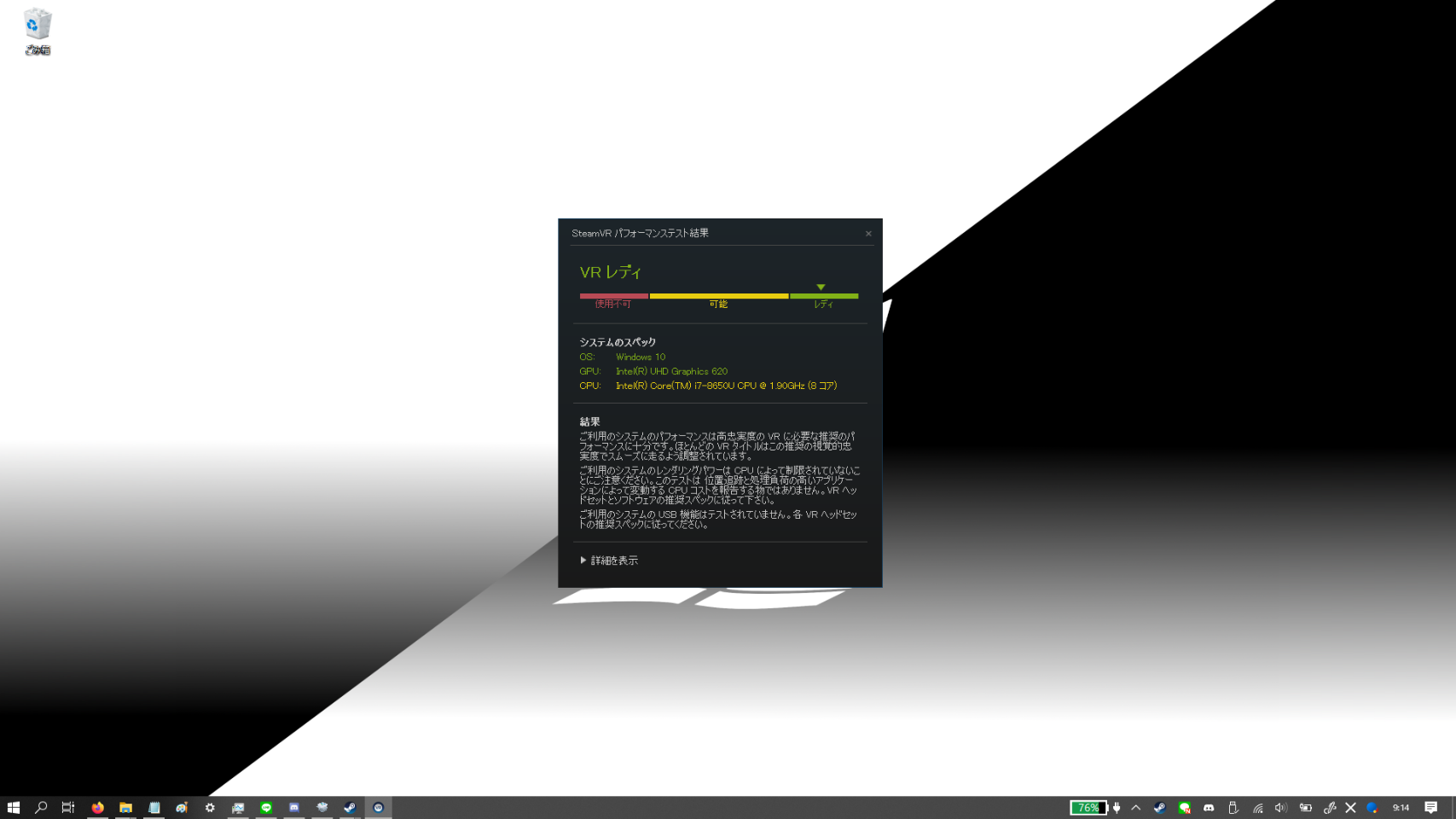1456x819 pixels.
Task: Switch to Steam in the taskbar
Action: click(350, 807)
